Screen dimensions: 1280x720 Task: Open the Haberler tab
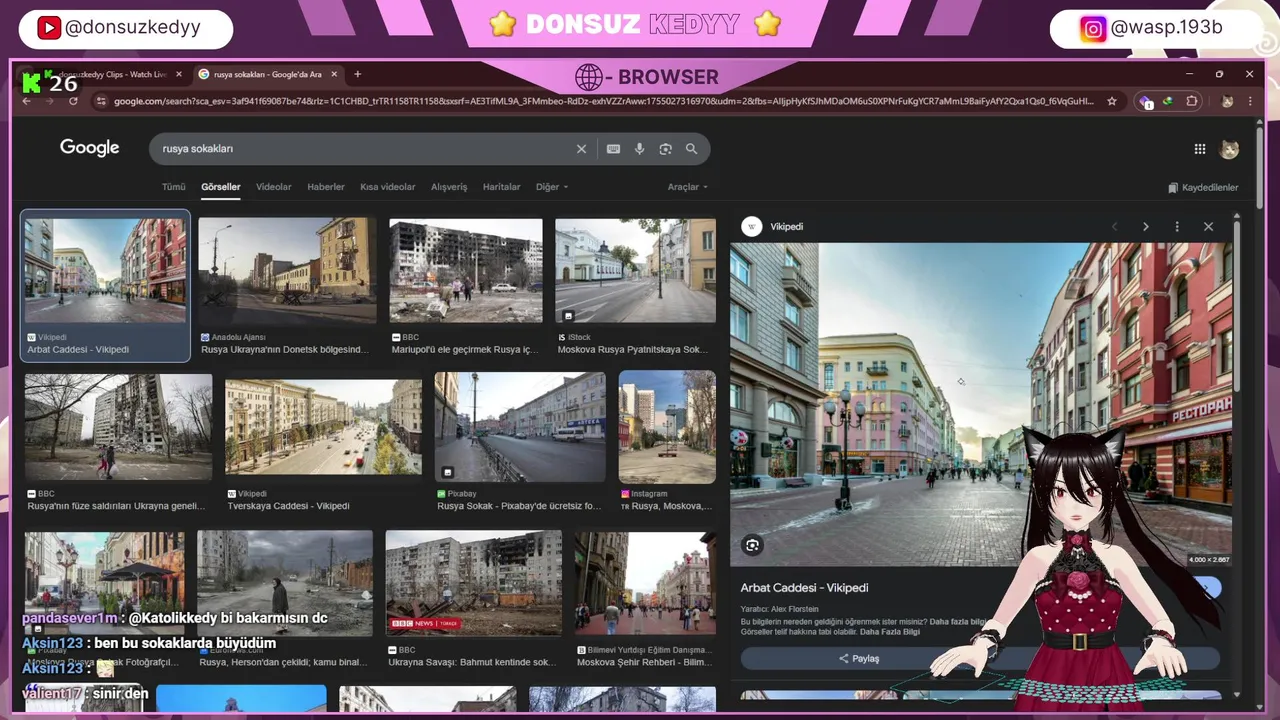coord(326,187)
